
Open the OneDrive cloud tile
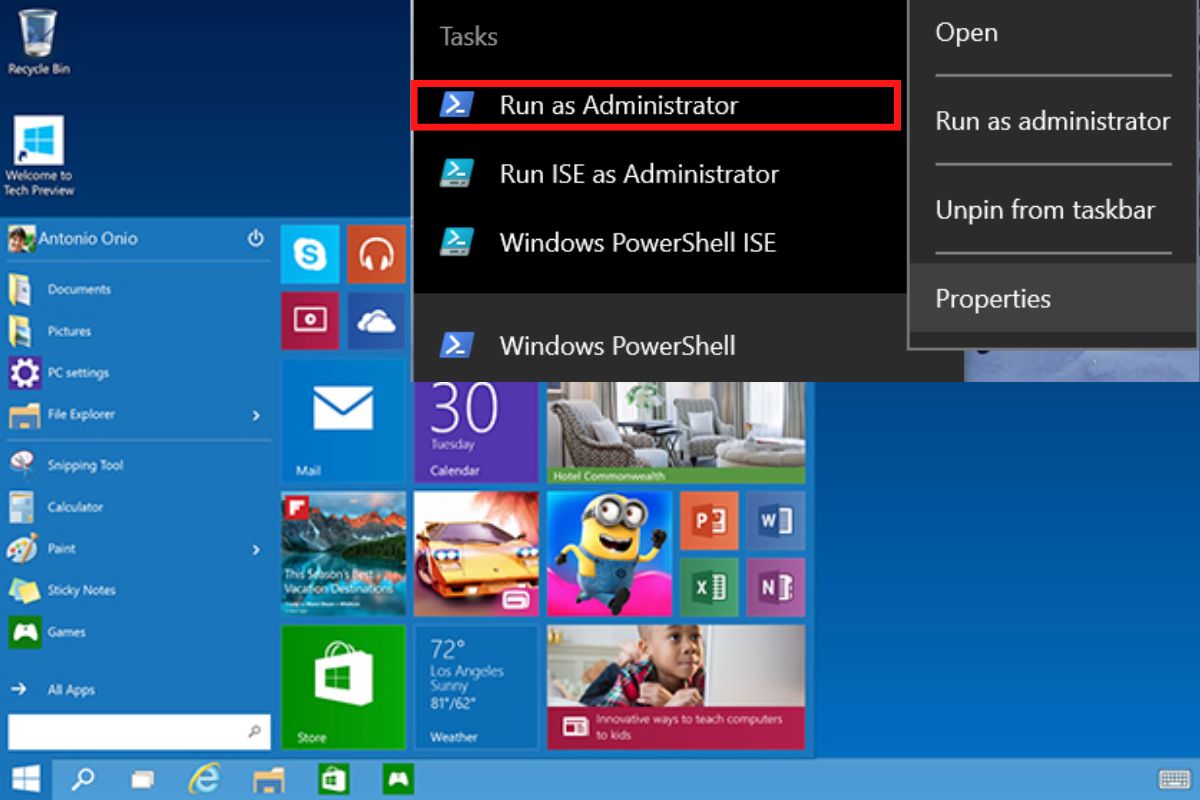(x=376, y=320)
